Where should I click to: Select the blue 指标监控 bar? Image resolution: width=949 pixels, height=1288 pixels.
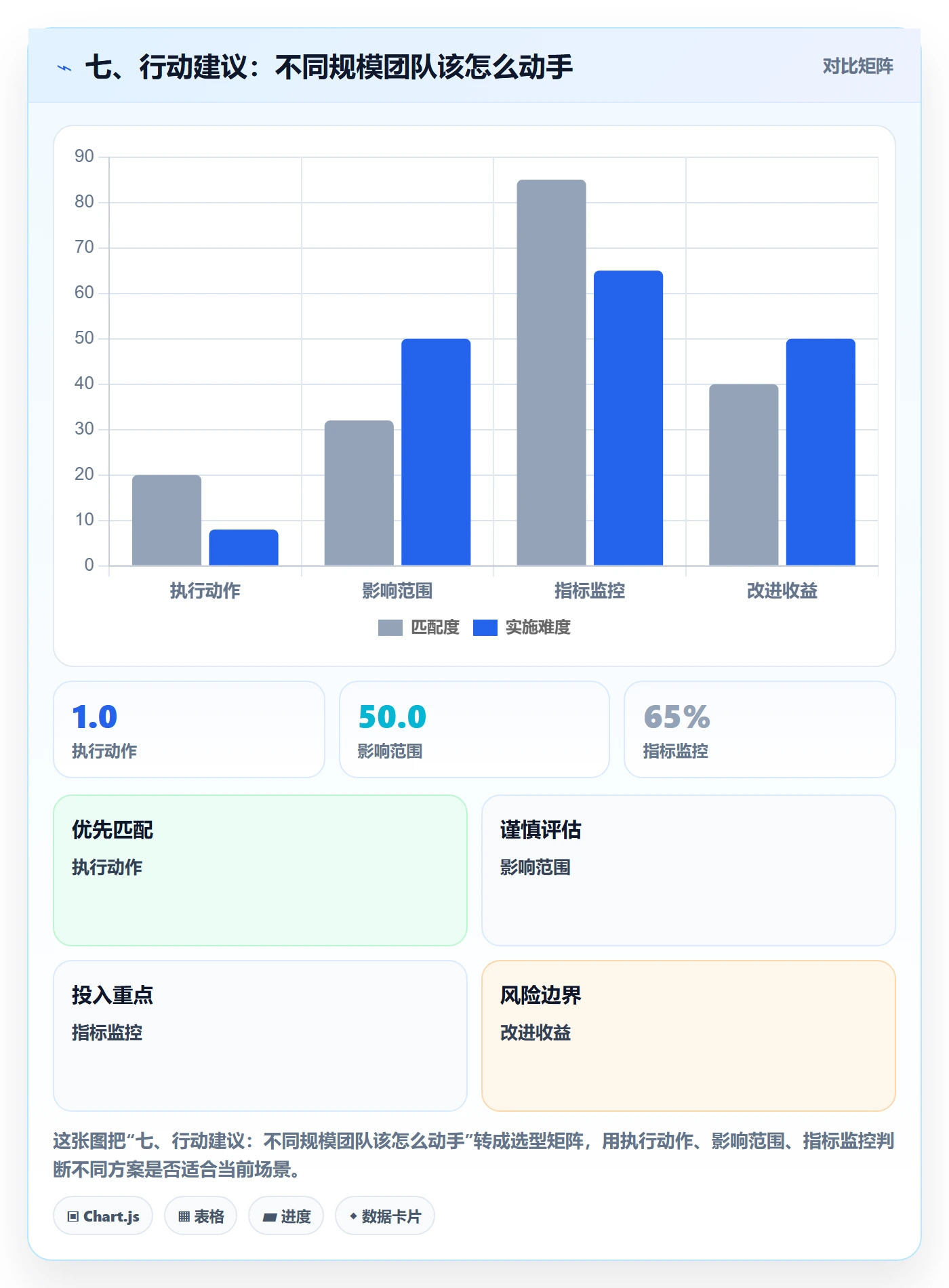628,418
